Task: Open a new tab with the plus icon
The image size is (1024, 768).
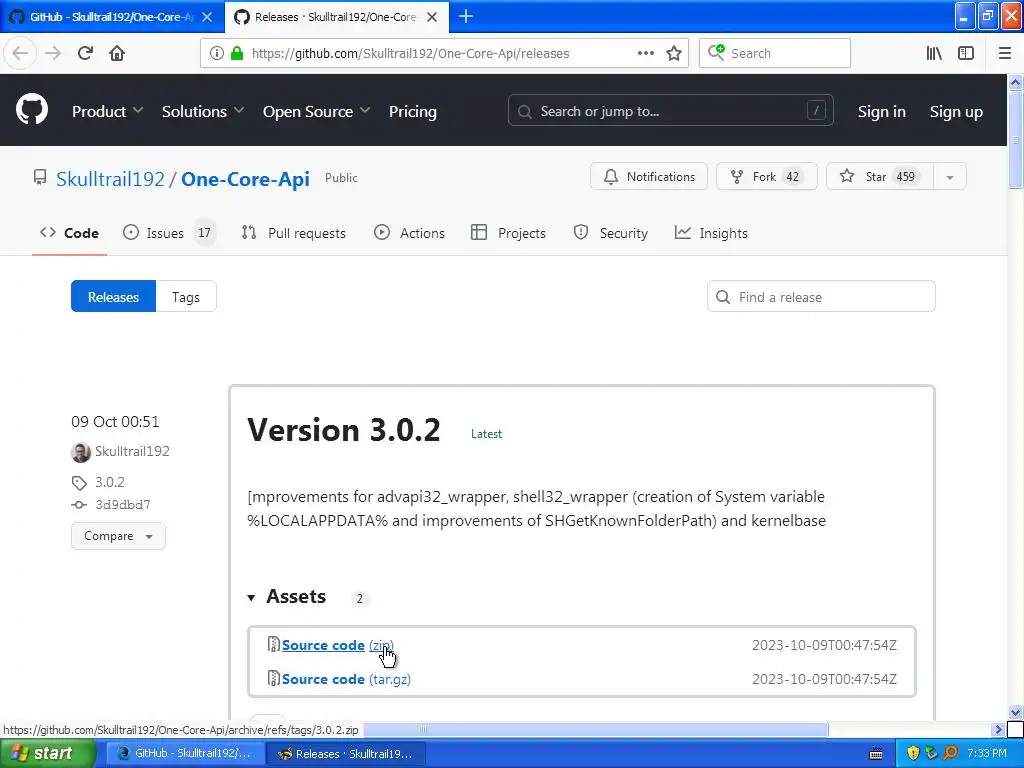Action: [x=466, y=16]
